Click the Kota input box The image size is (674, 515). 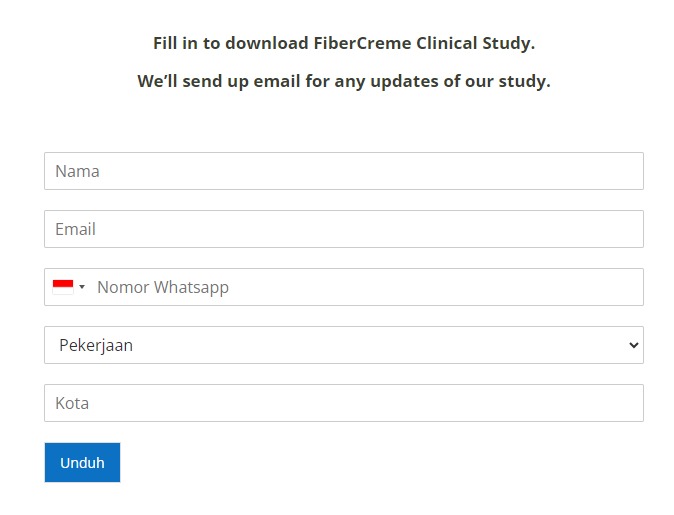click(x=344, y=403)
